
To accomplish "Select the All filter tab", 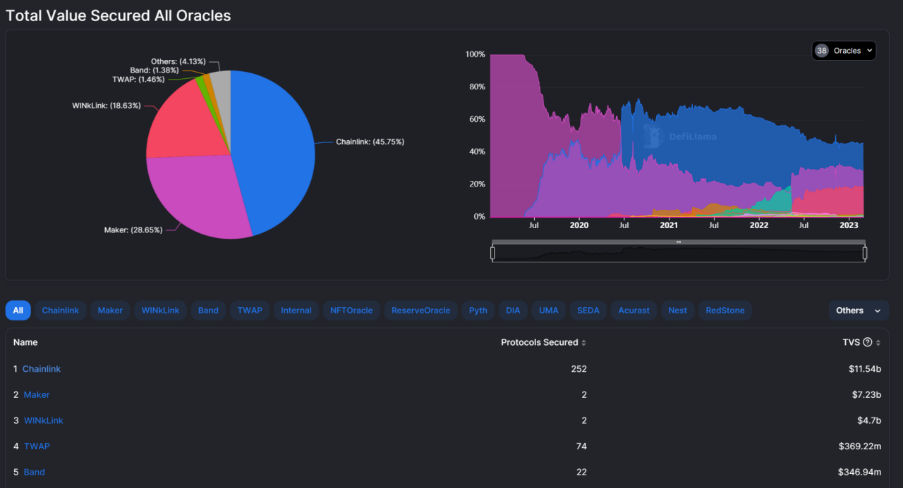I will (18, 311).
